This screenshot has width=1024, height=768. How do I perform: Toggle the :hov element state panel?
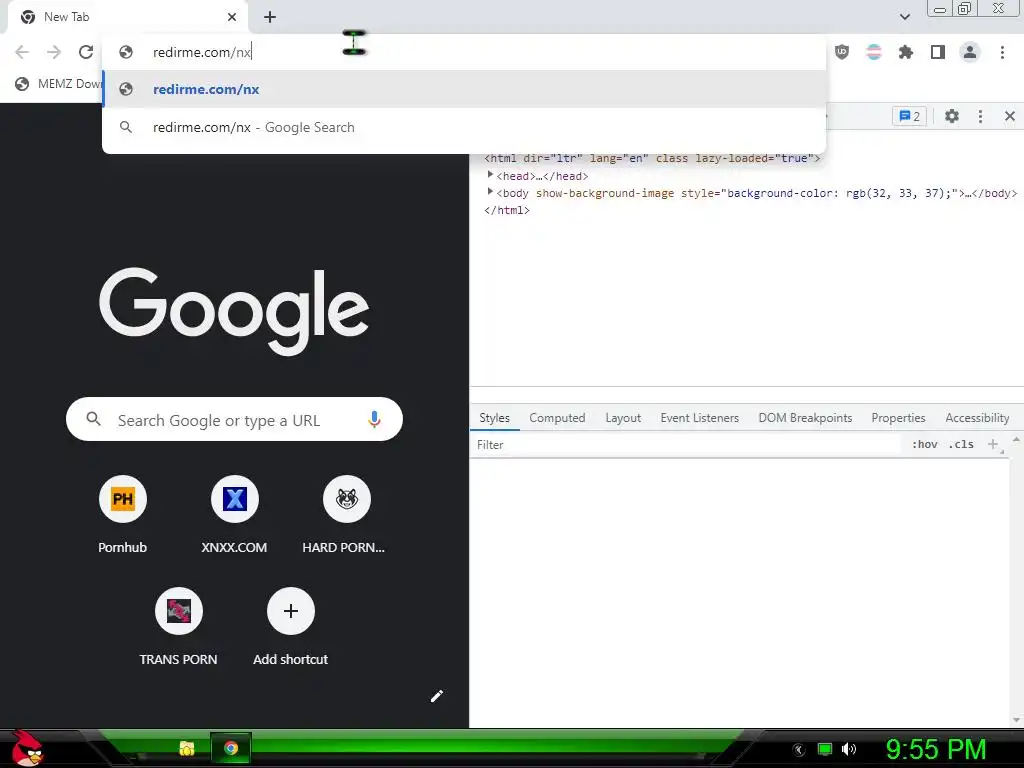(x=925, y=445)
